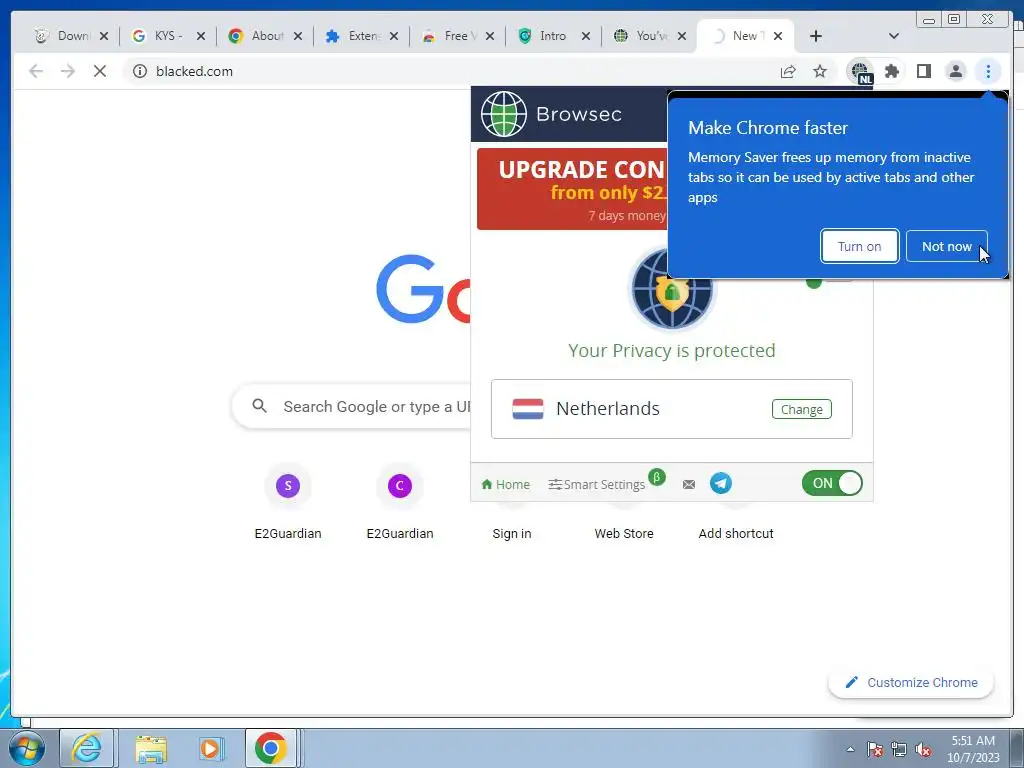Change the Netherlands VPN location

coord(801,409)
